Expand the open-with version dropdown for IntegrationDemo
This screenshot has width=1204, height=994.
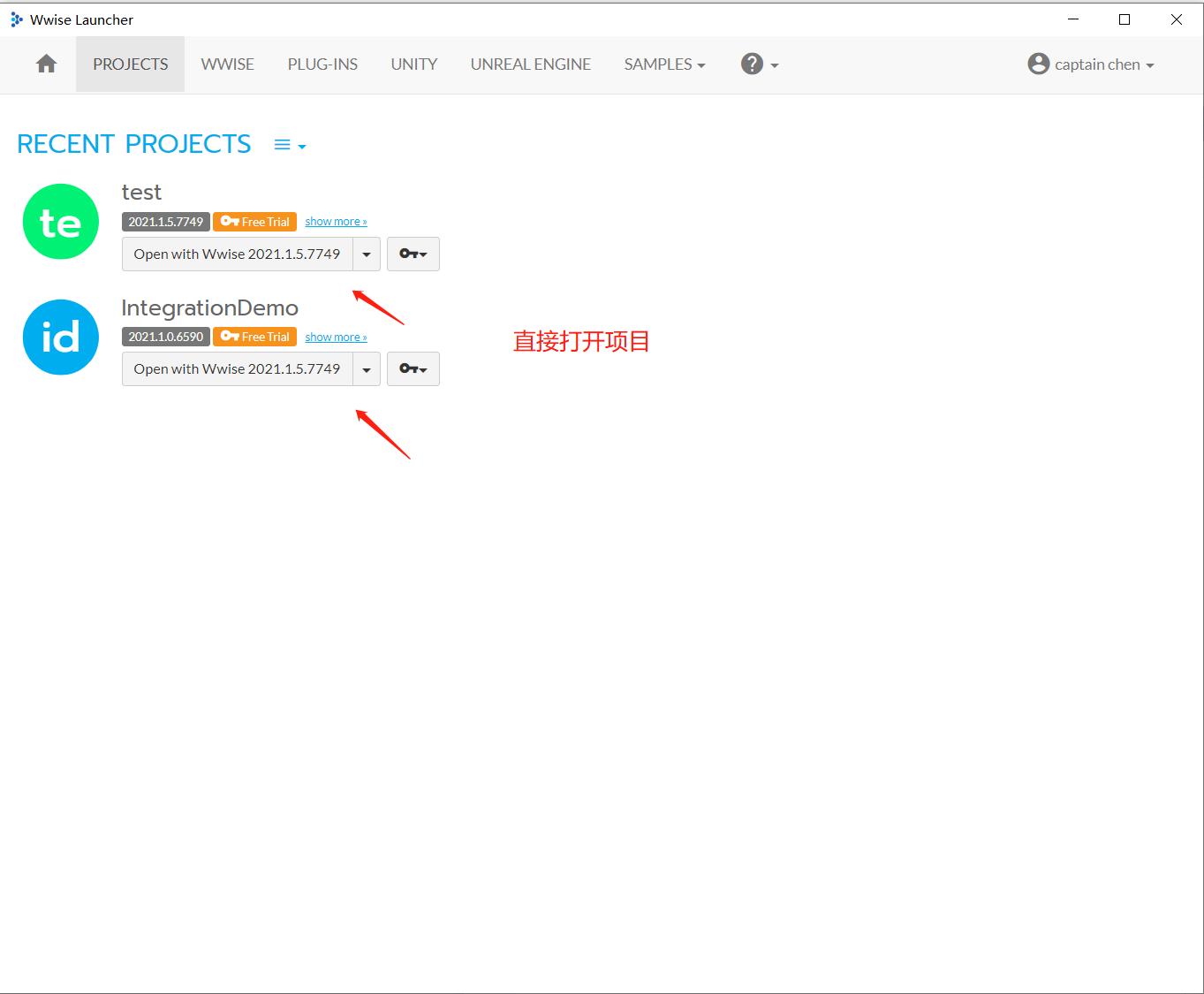click(367, 369)
